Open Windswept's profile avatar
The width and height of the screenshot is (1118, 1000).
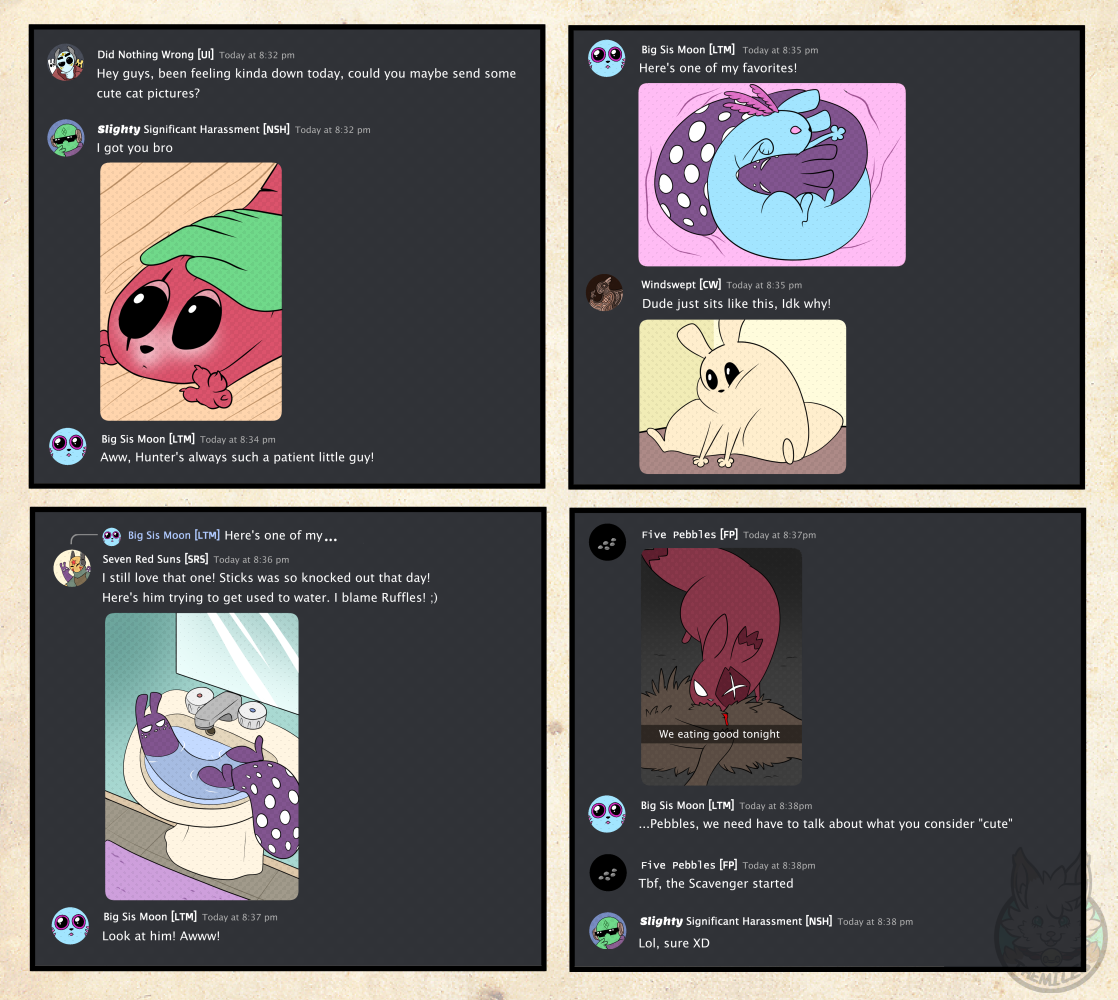[605, 293]
